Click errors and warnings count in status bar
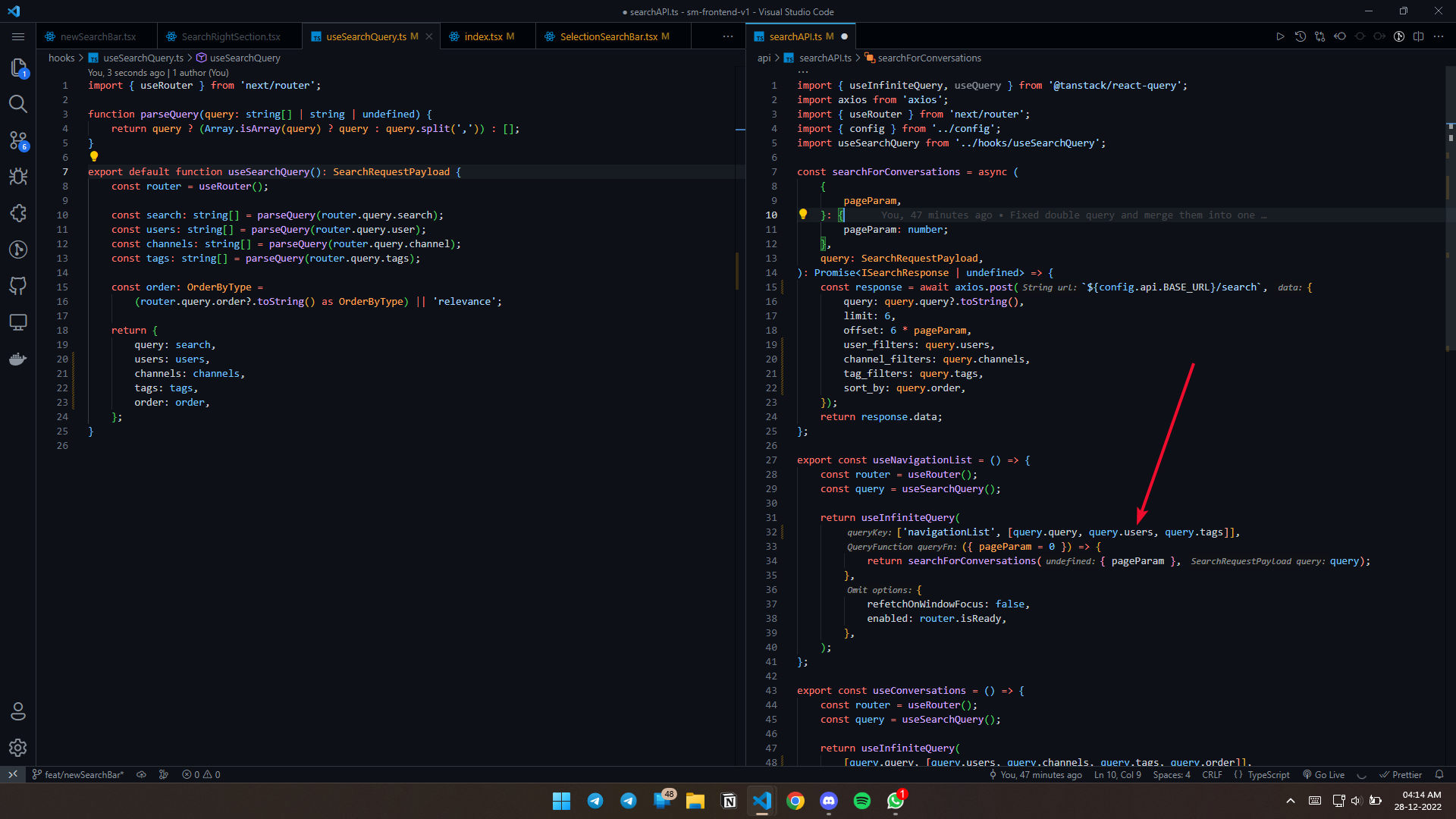 click(x=201, y=774)
